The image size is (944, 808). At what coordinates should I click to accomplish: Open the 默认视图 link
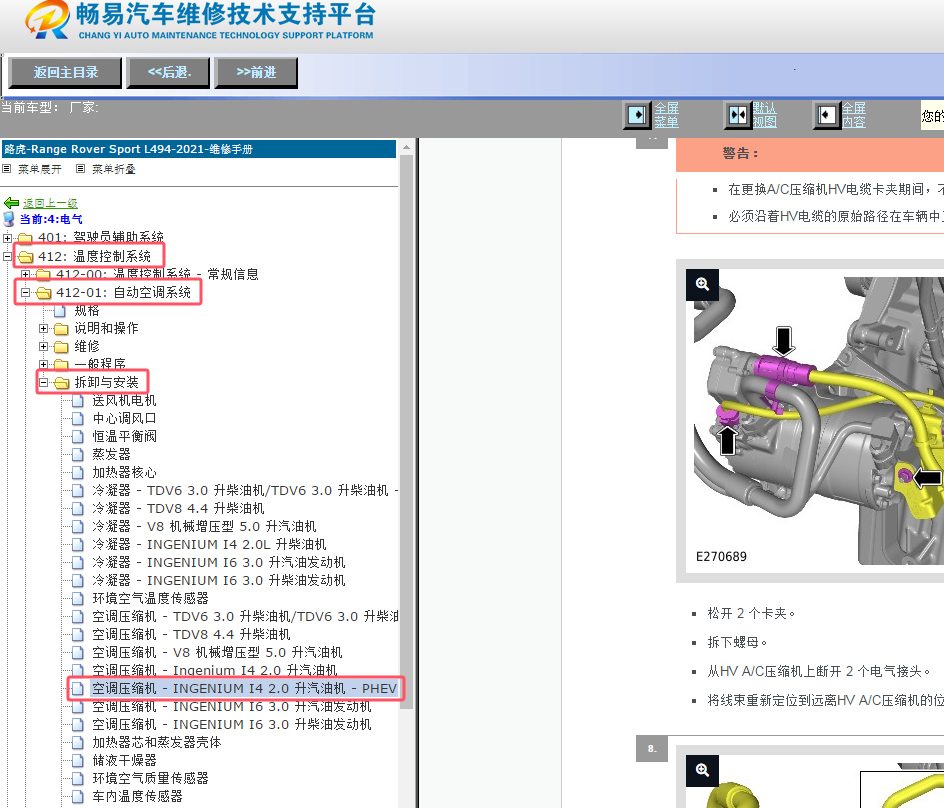tap(764, 115)
